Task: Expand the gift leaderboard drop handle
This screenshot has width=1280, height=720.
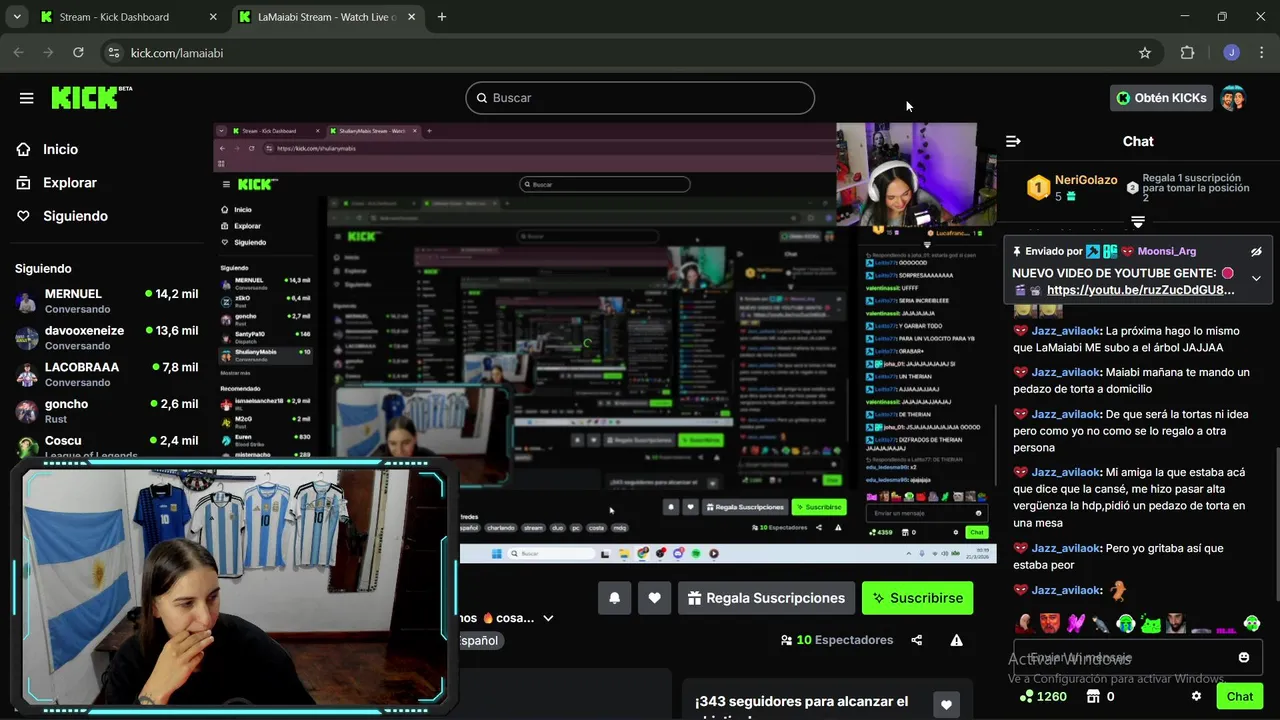Action: 1138,221
